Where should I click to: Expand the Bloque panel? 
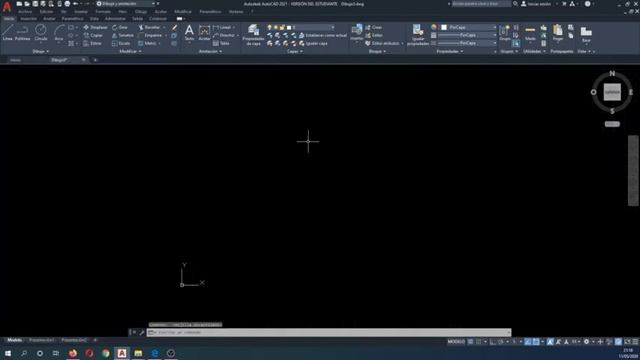377,51
